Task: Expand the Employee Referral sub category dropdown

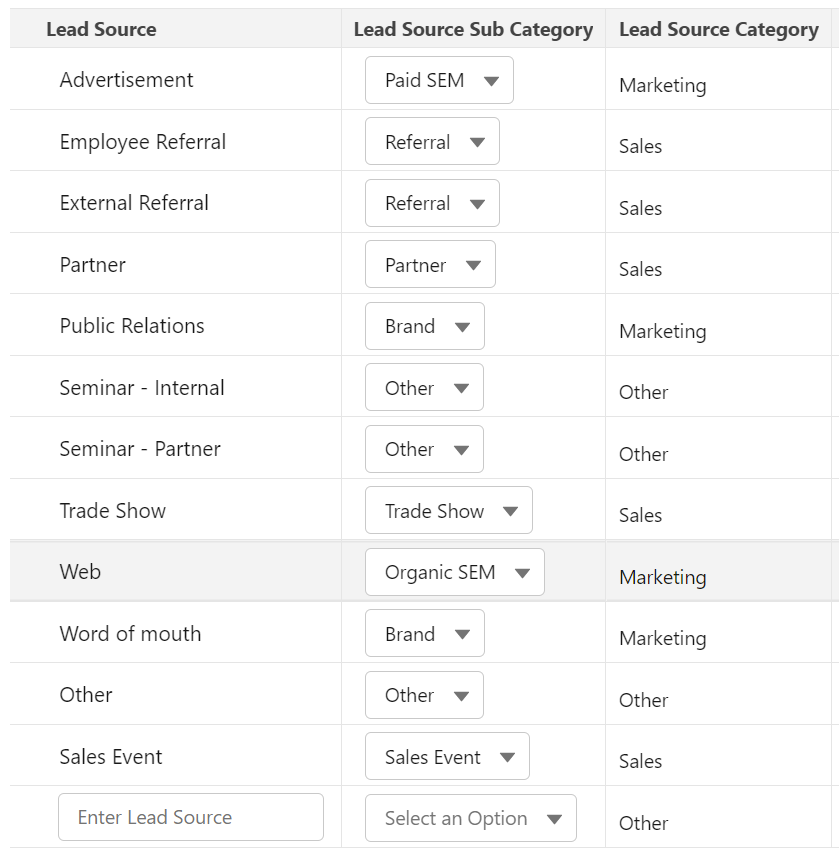Action: [x=432, y=142]
